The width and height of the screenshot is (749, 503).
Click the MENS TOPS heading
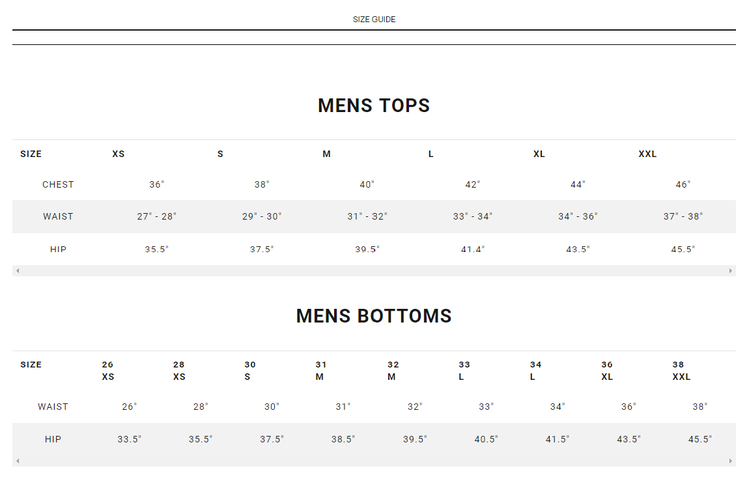pos(374,105)
